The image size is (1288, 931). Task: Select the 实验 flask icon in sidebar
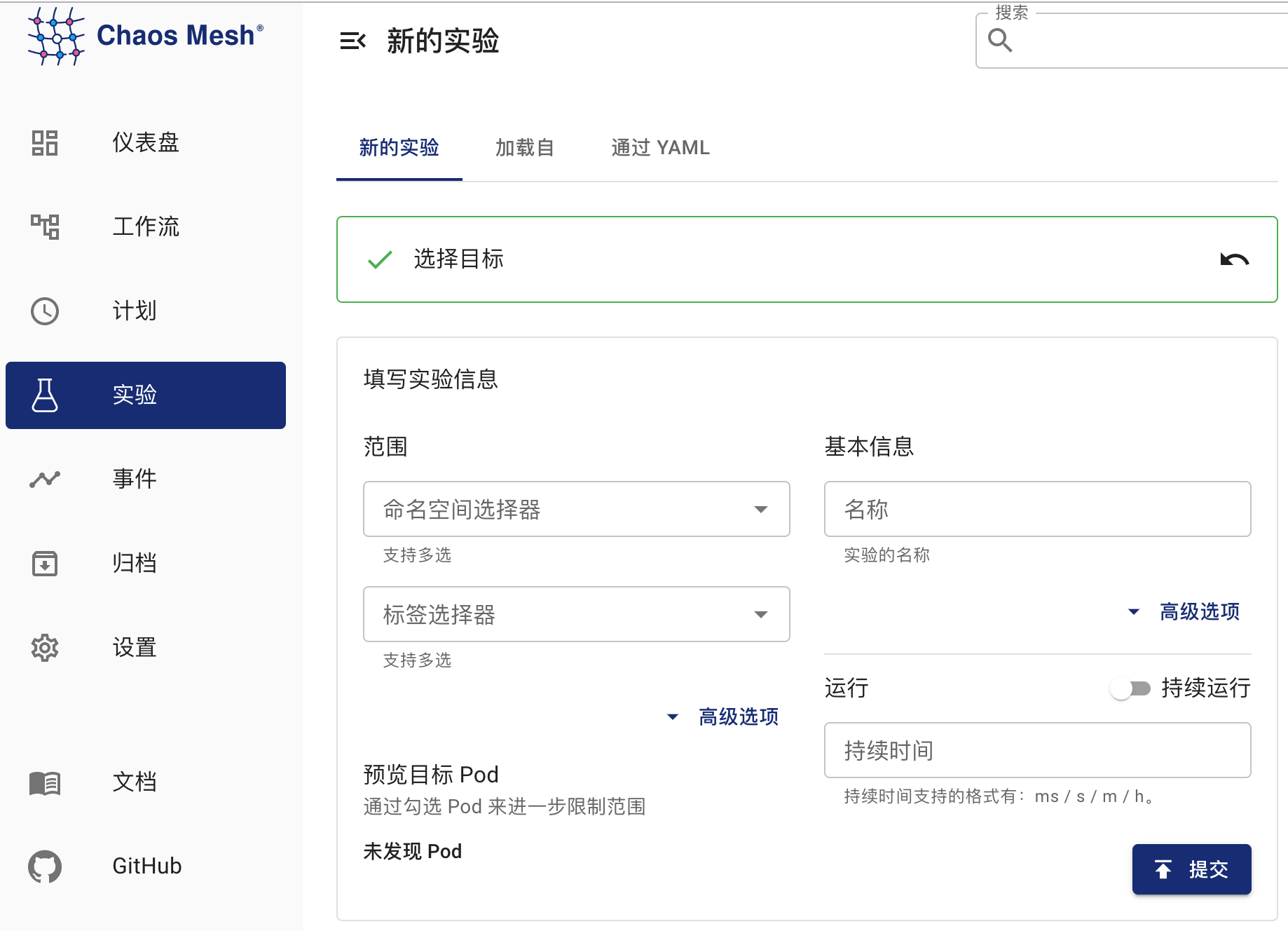tap(44, 395)
